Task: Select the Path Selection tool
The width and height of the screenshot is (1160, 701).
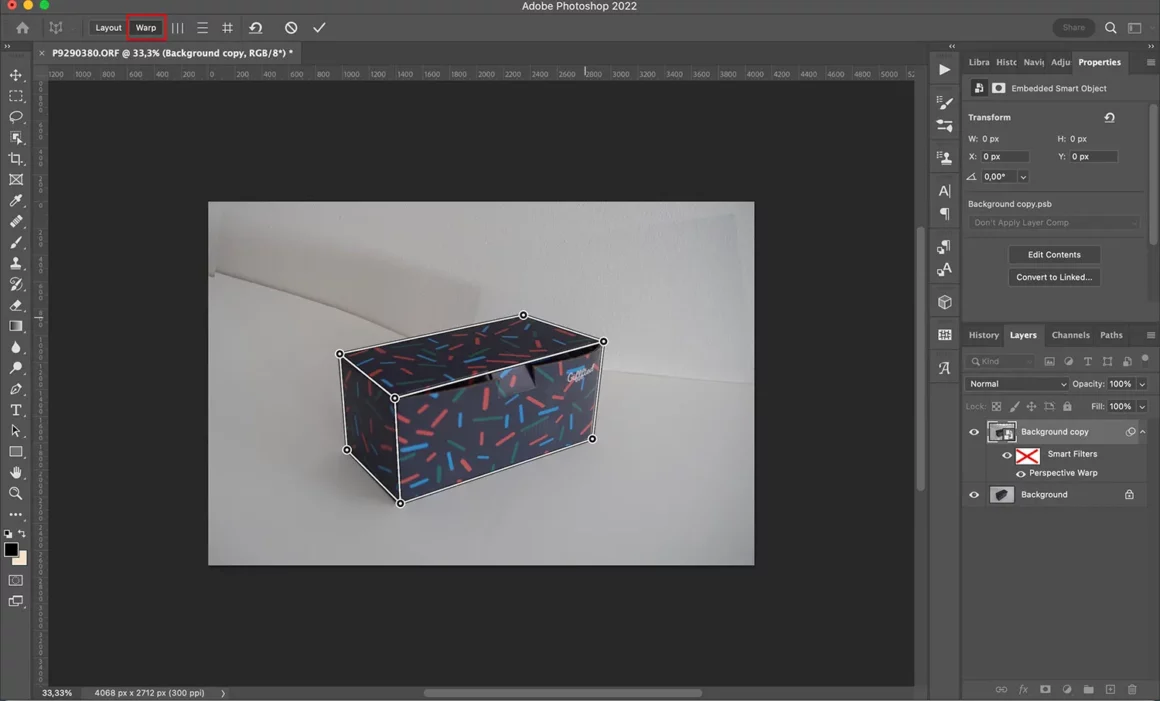Action: [x=16, y=430]
